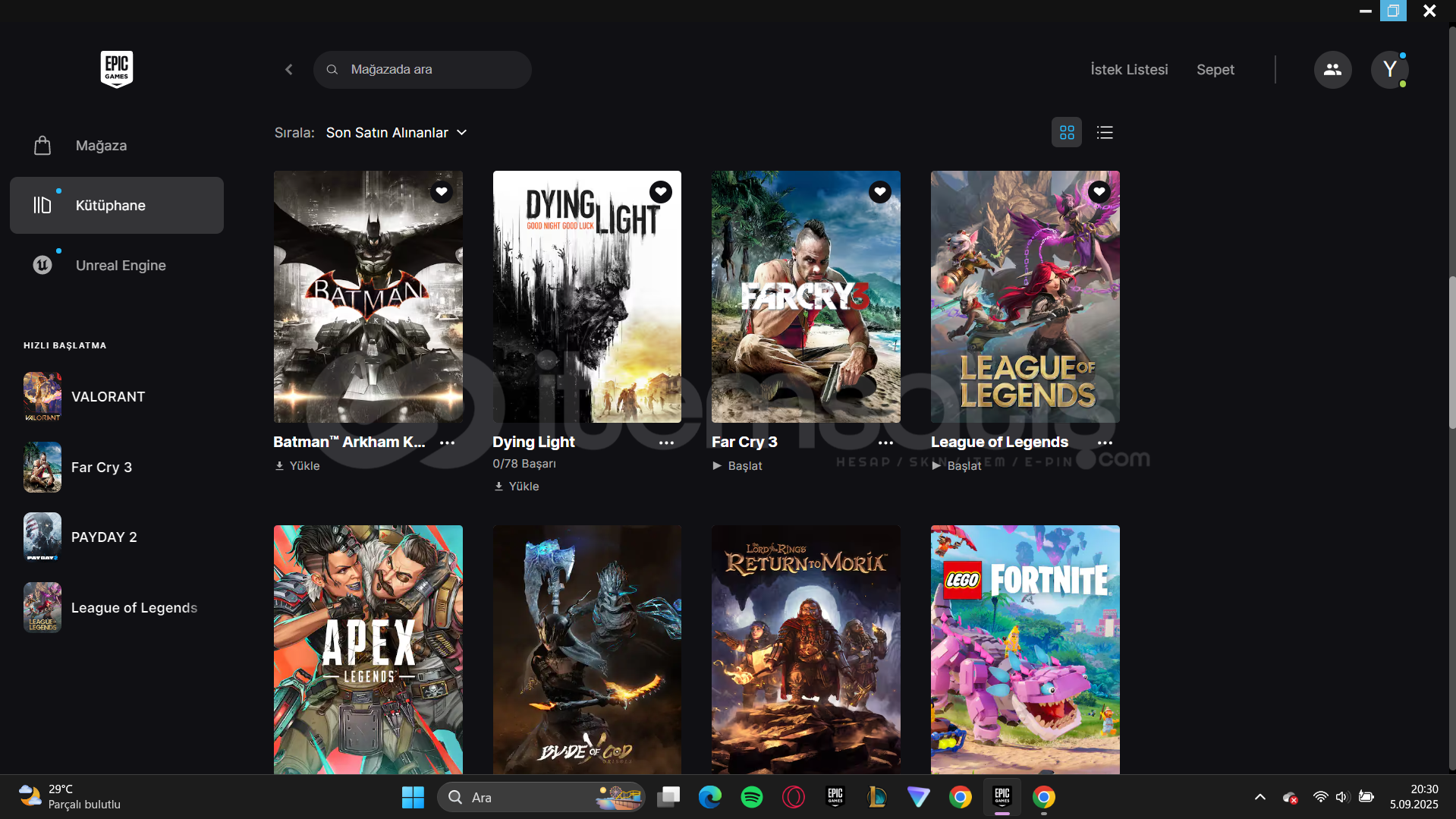Open the active Epic Games taskbar icon
Viewport: 1456px width, 819px height.
pos(1002,797)
